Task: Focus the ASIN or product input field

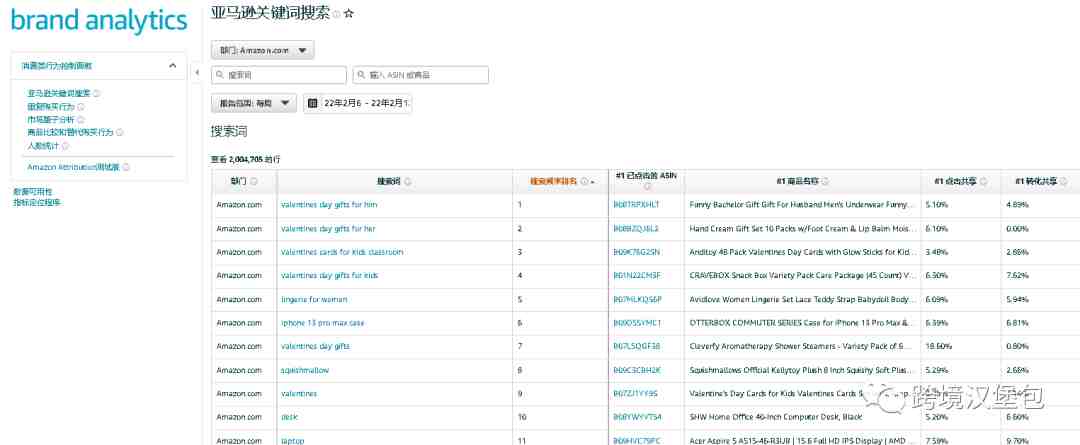Action: coord(420,75)
